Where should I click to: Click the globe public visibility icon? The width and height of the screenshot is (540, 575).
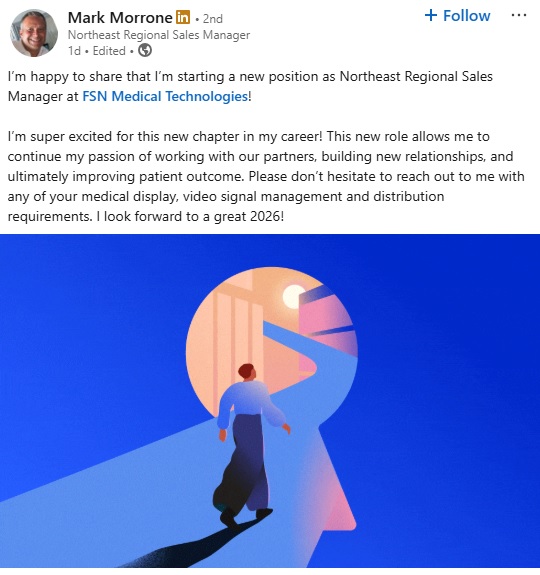click(x=145, y=50)
